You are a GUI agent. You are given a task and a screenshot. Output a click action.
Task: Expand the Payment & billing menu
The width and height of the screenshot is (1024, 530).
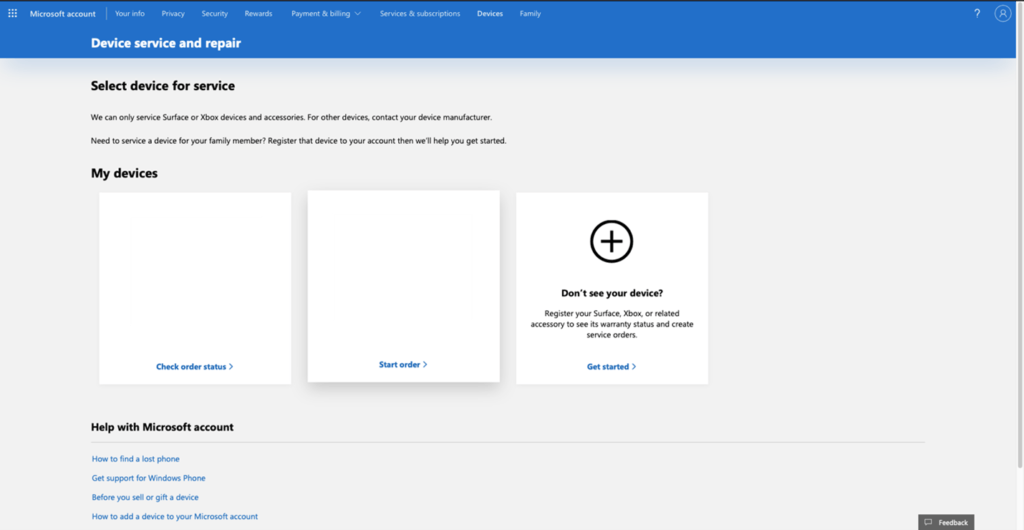click(326, 14)
